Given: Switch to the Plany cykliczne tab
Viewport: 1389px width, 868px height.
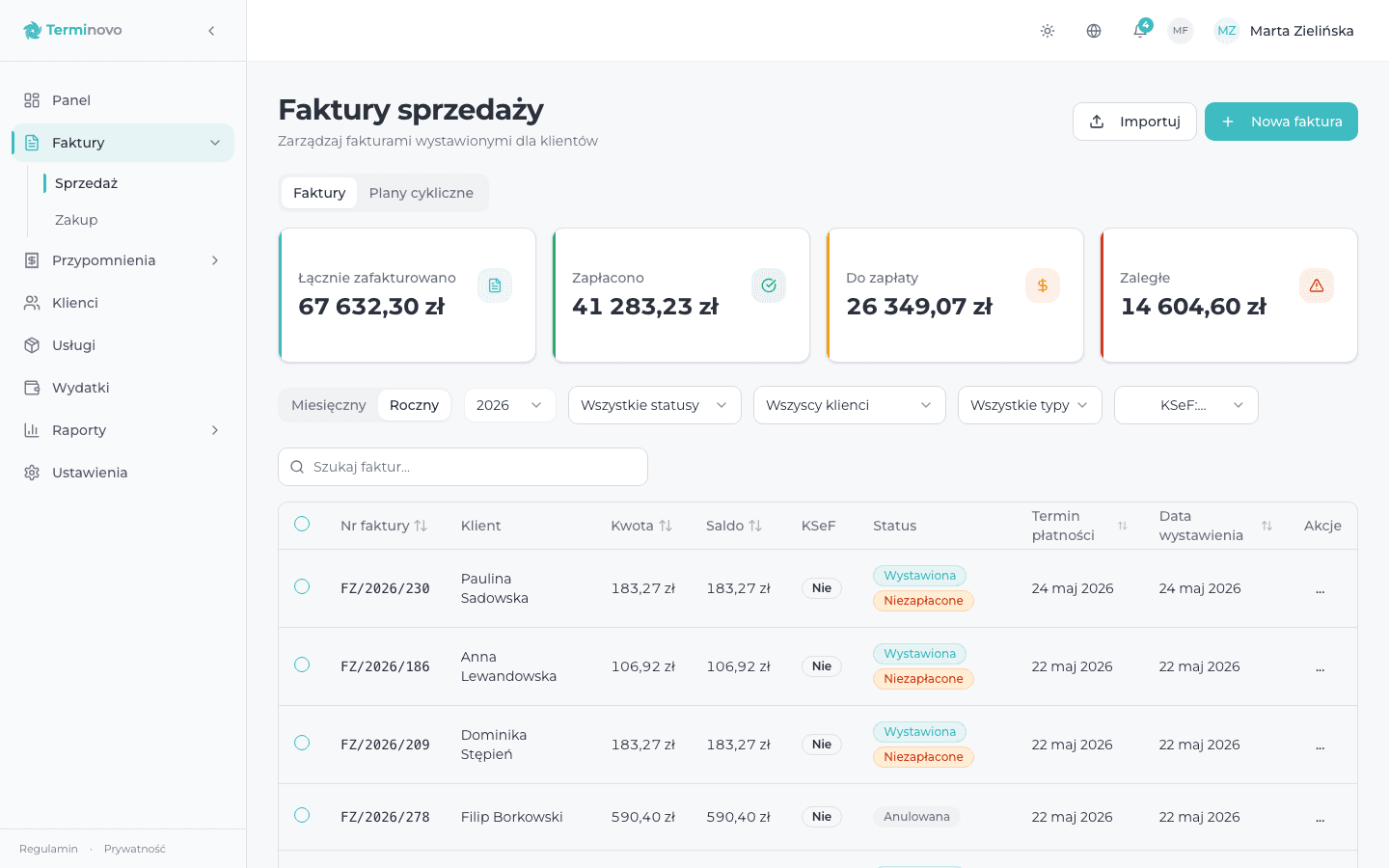Looking at the screenshot, I should [x=421, y=193].
